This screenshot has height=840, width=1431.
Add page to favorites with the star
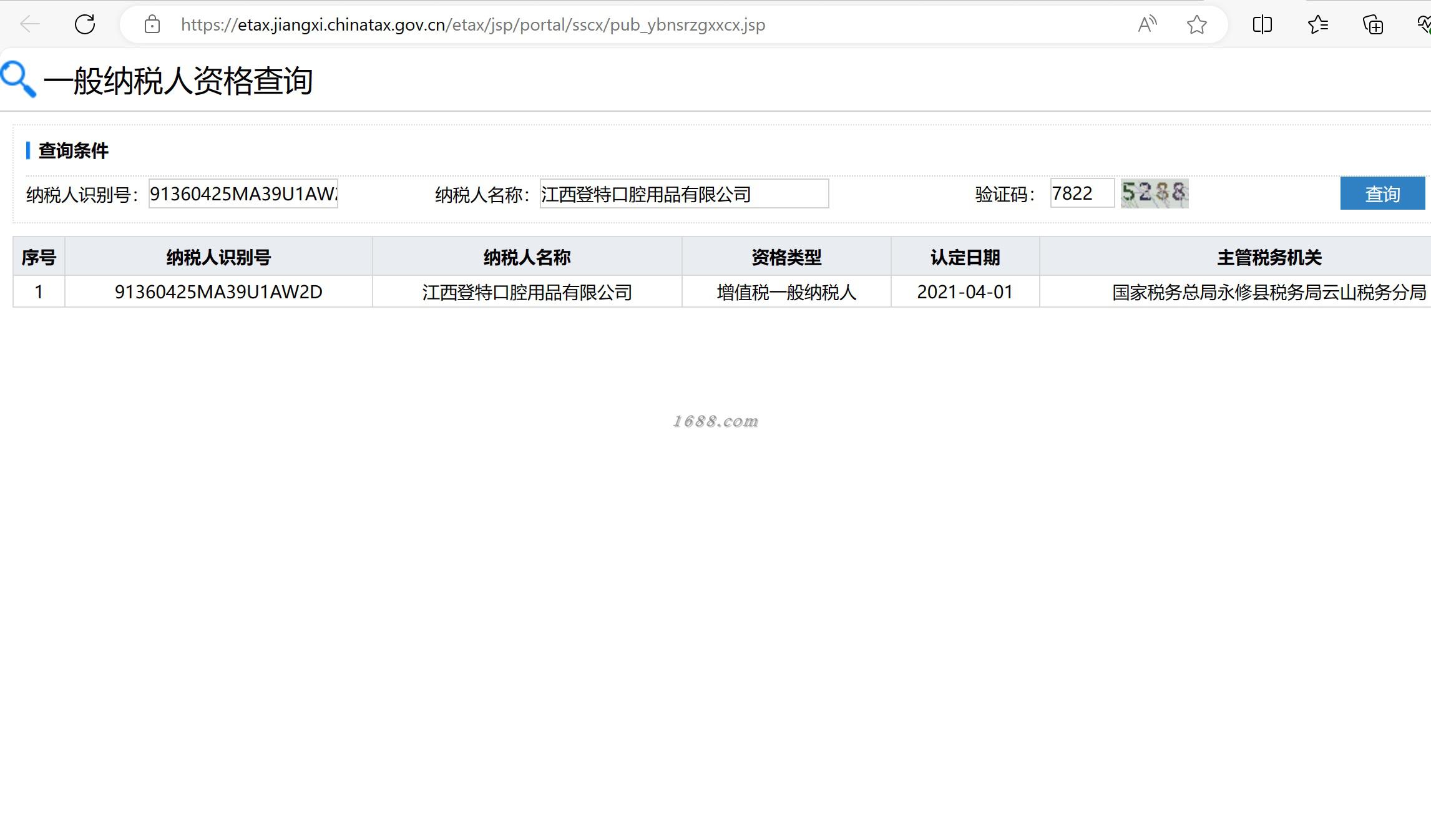(1196, 24)
